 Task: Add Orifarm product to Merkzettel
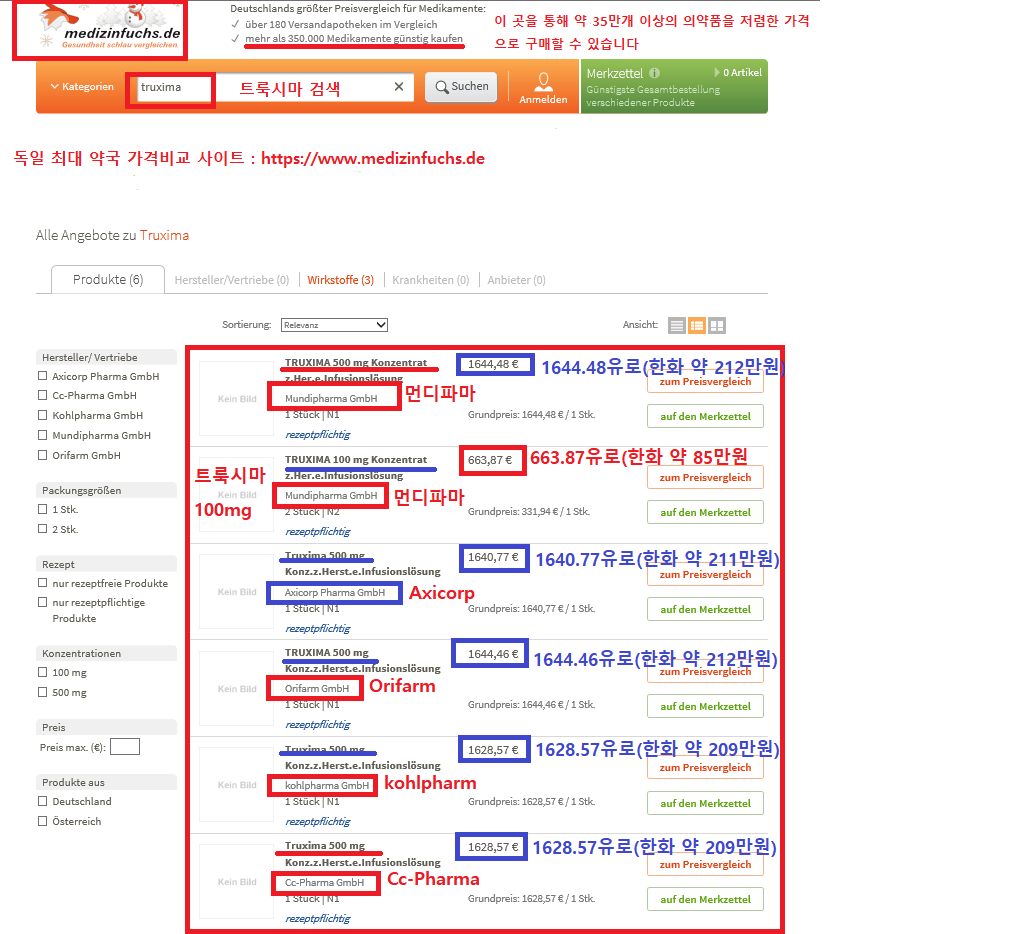pos(705,706)
